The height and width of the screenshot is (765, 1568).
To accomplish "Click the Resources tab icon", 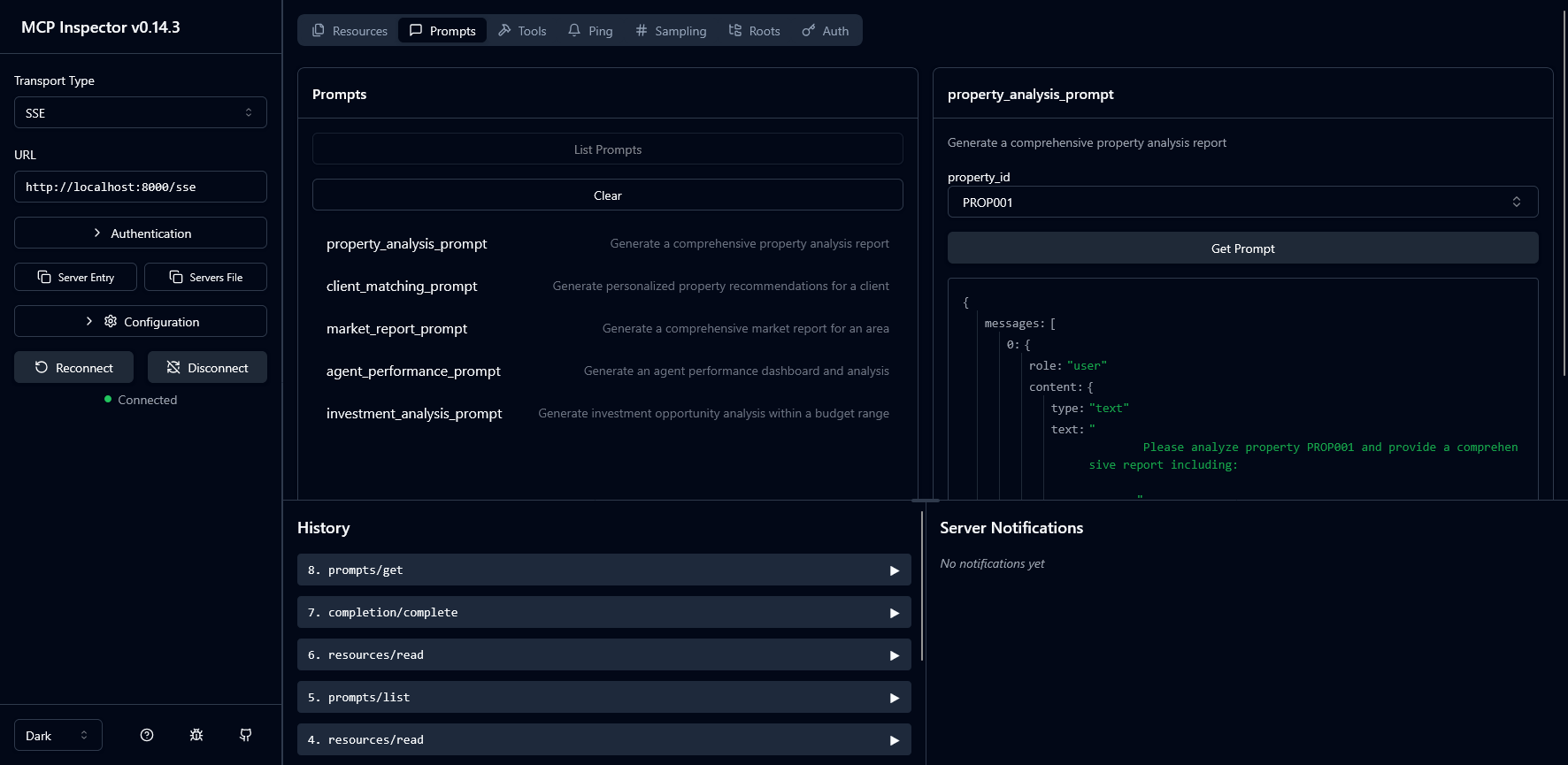I will point(319,30).
